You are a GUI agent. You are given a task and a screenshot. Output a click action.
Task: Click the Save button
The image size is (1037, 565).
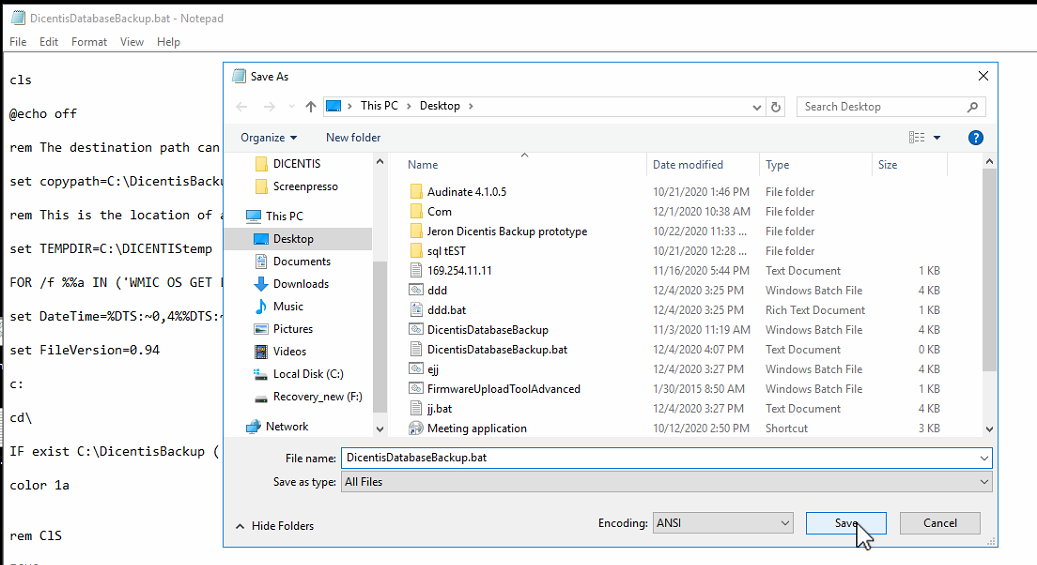(846, 523)
